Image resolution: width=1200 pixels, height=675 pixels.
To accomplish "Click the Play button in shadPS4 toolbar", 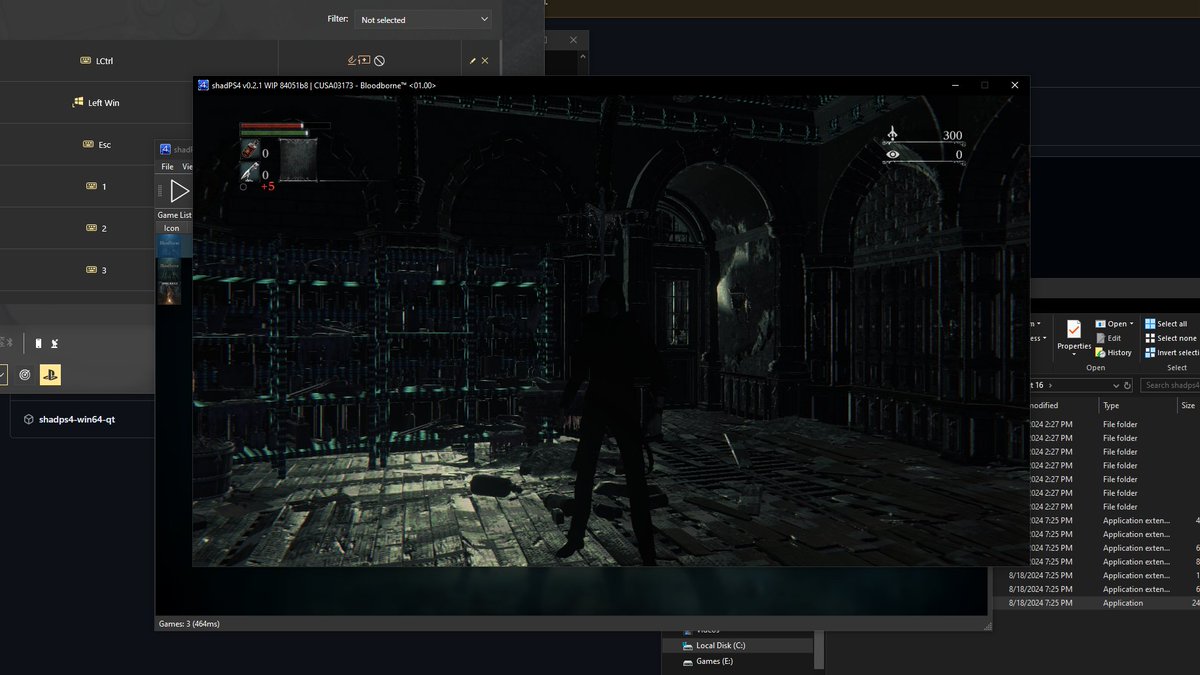I will (x=180, y=190).
